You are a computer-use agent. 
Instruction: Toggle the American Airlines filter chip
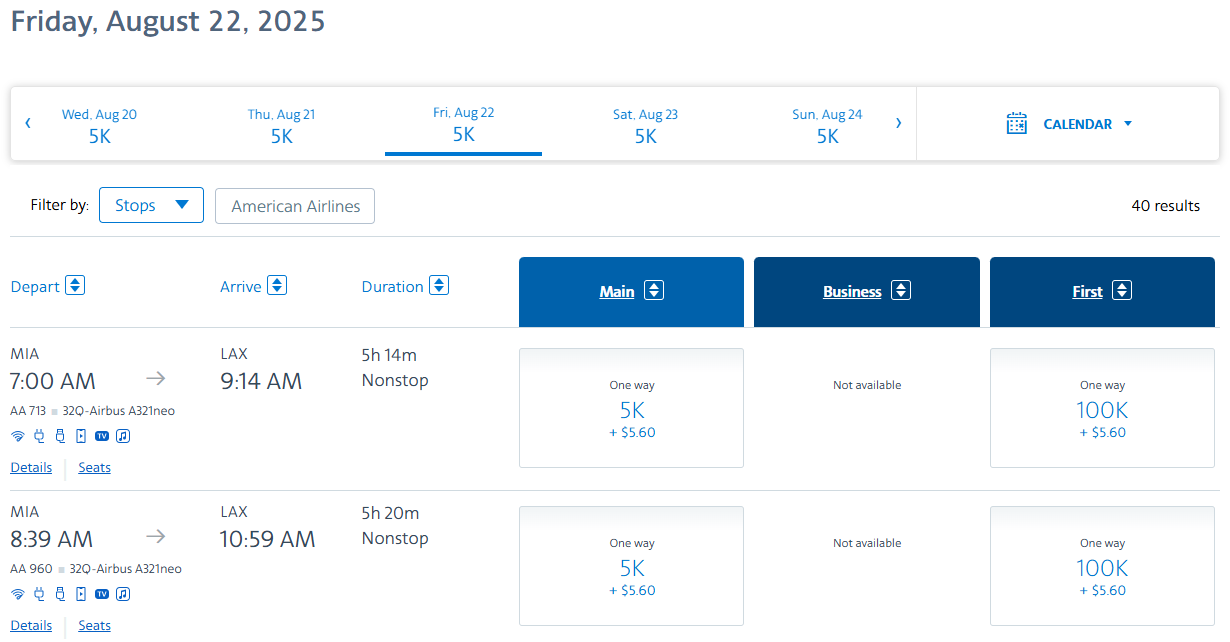click(x=294, y=205)
